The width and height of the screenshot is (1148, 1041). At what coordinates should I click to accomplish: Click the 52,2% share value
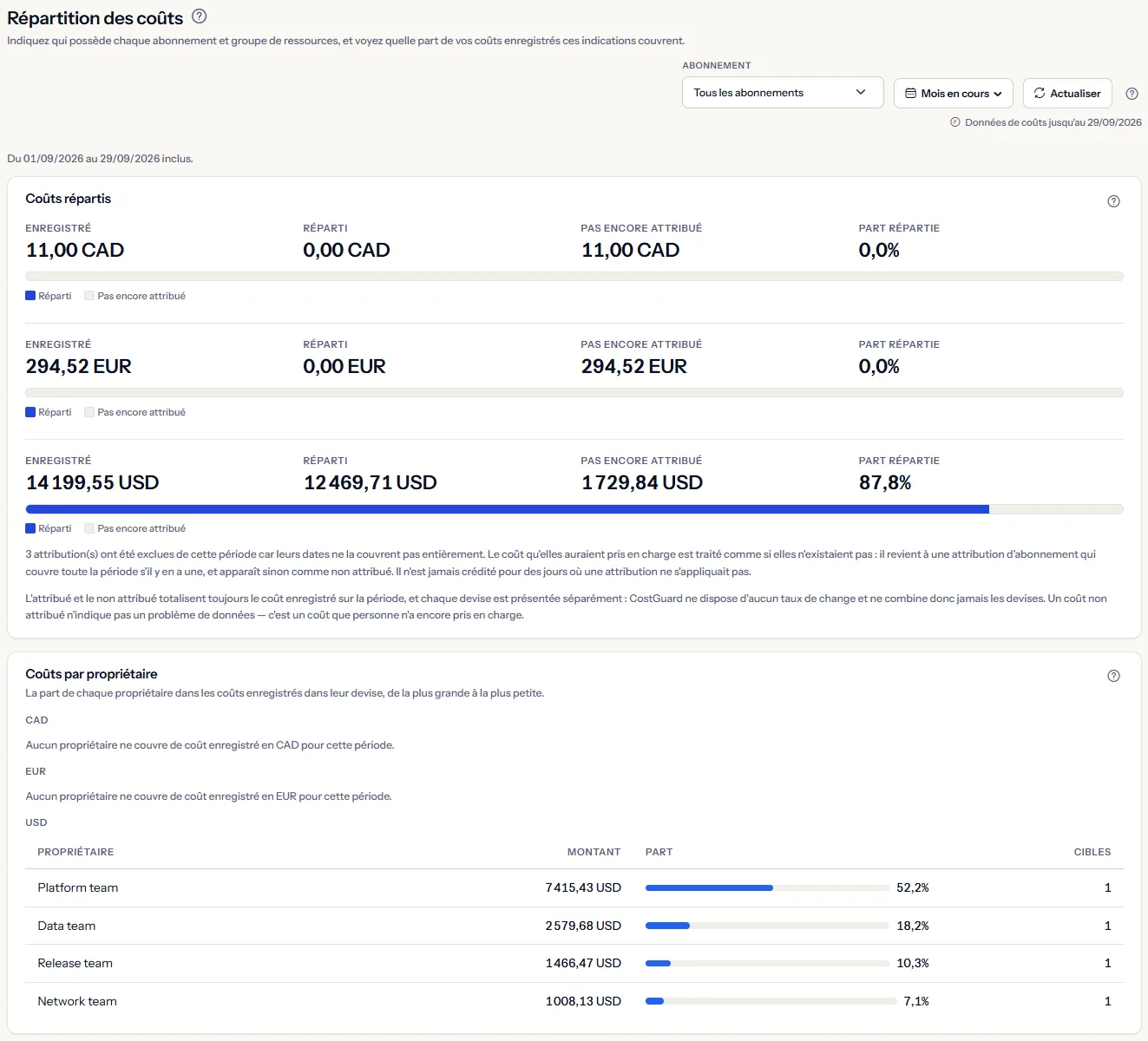click(x=913, y=887)
